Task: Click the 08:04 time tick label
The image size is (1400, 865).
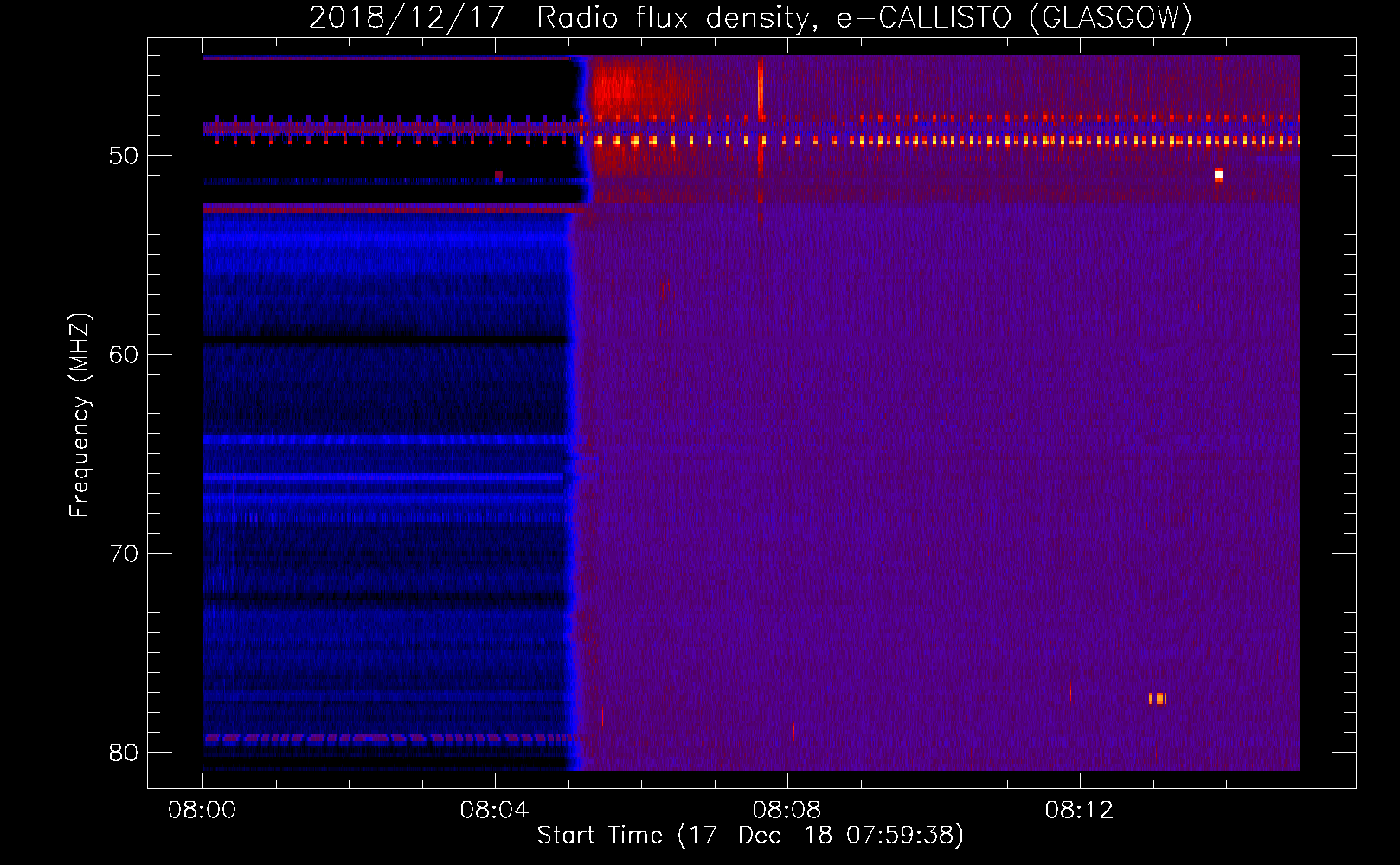Action: coord(494,811)
